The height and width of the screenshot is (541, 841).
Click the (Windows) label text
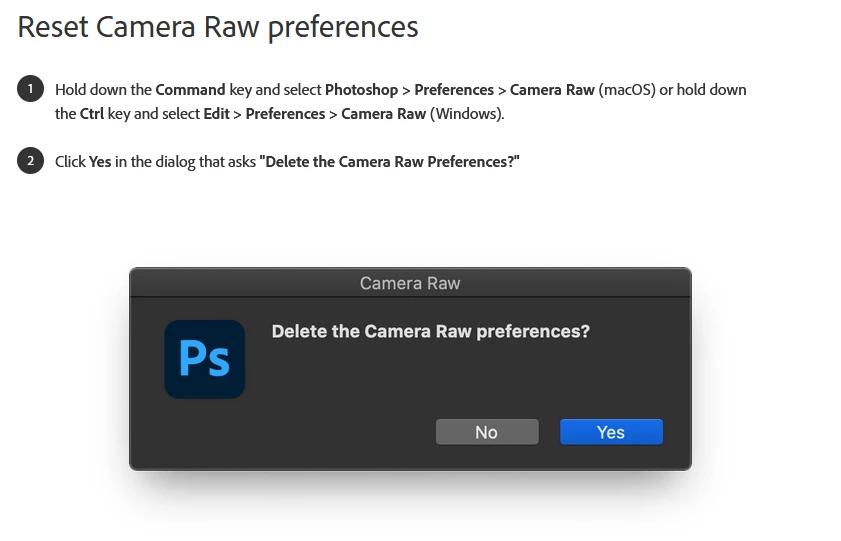pyautogui.click(x=467, y=114)
